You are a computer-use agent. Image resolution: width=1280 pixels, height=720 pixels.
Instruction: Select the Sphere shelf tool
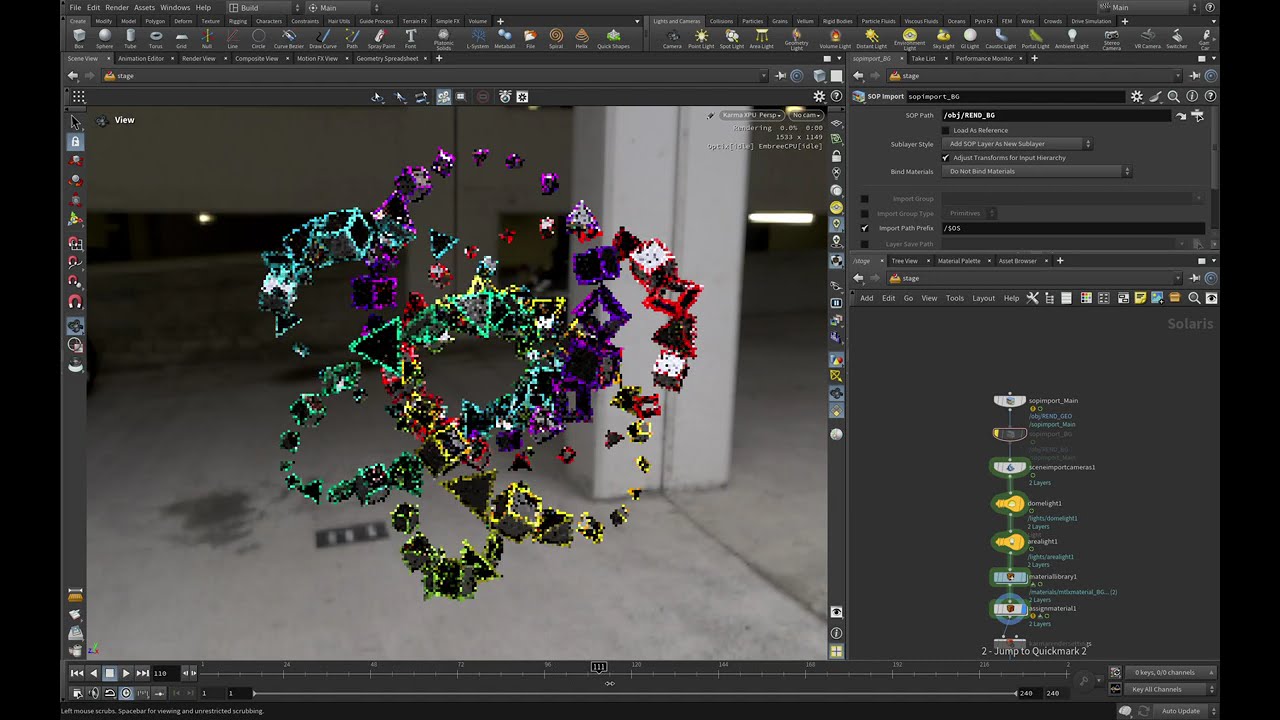tap(105, 38)
